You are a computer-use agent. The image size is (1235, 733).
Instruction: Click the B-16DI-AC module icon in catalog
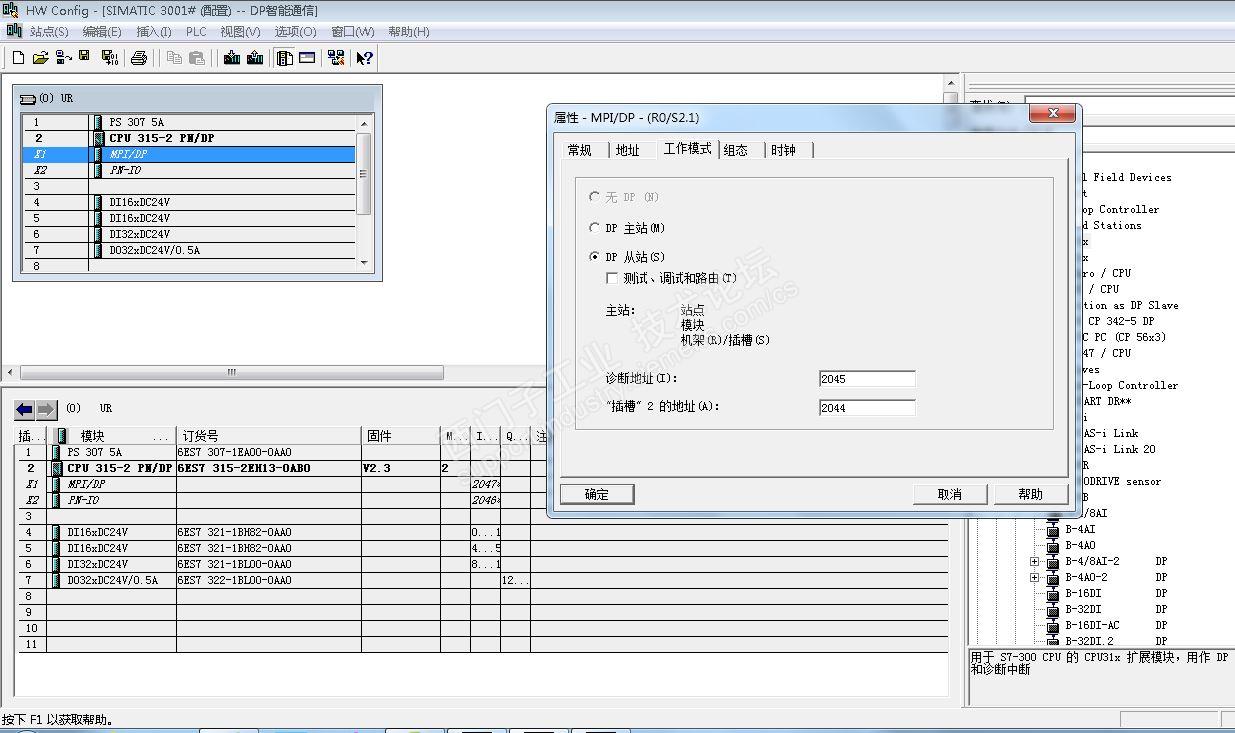click(x=1053, y=625)
